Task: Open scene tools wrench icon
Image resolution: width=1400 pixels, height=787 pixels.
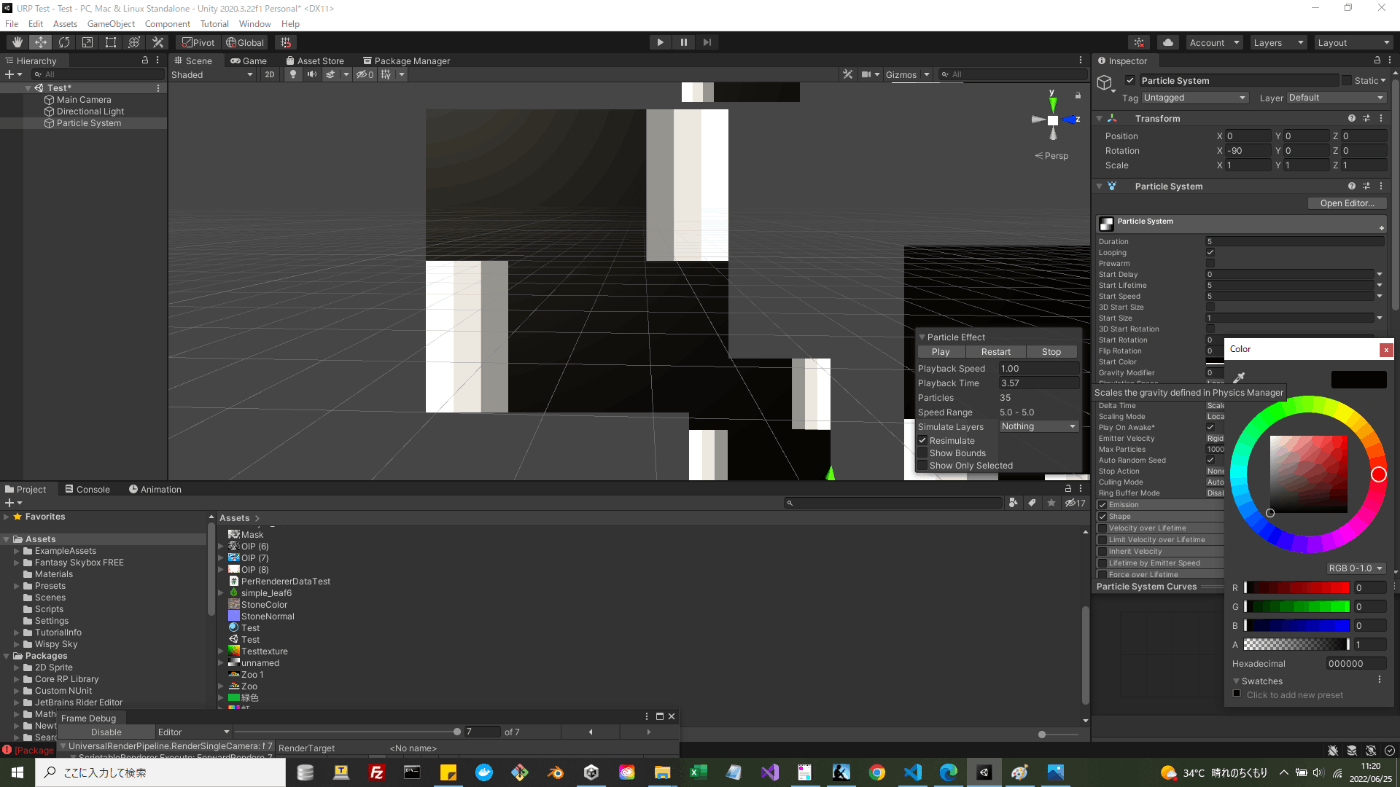Action: tap(847, 74)
